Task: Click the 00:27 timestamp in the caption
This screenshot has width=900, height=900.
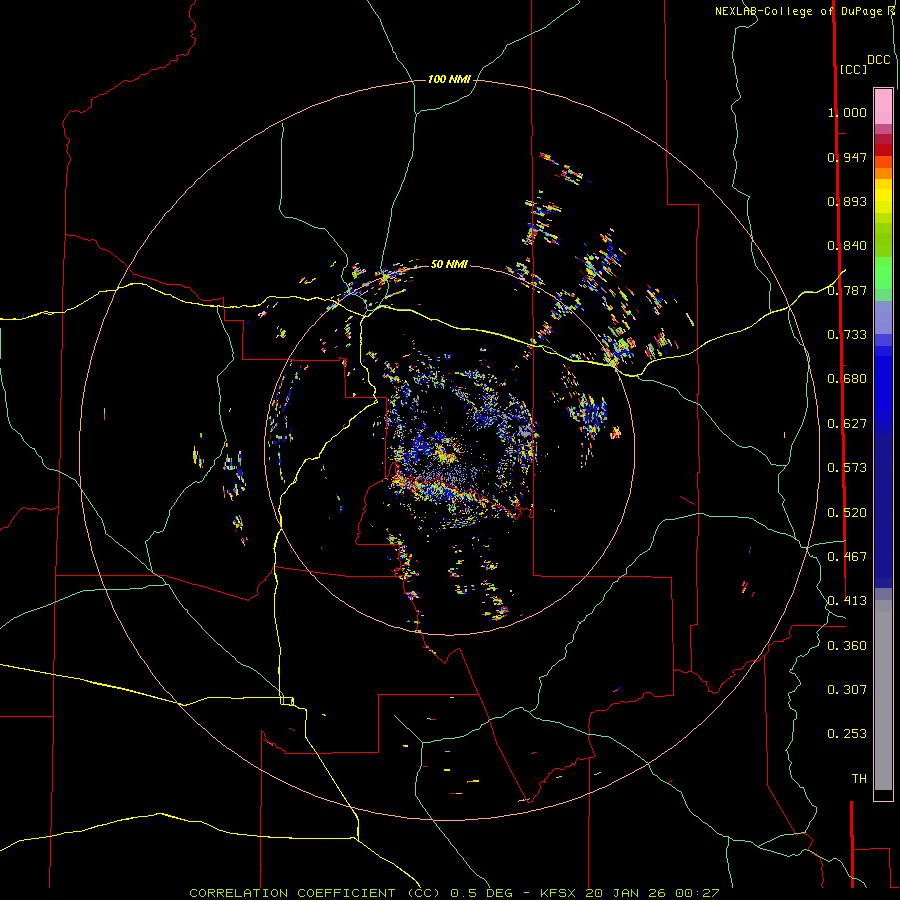Action: click(697, 893)
